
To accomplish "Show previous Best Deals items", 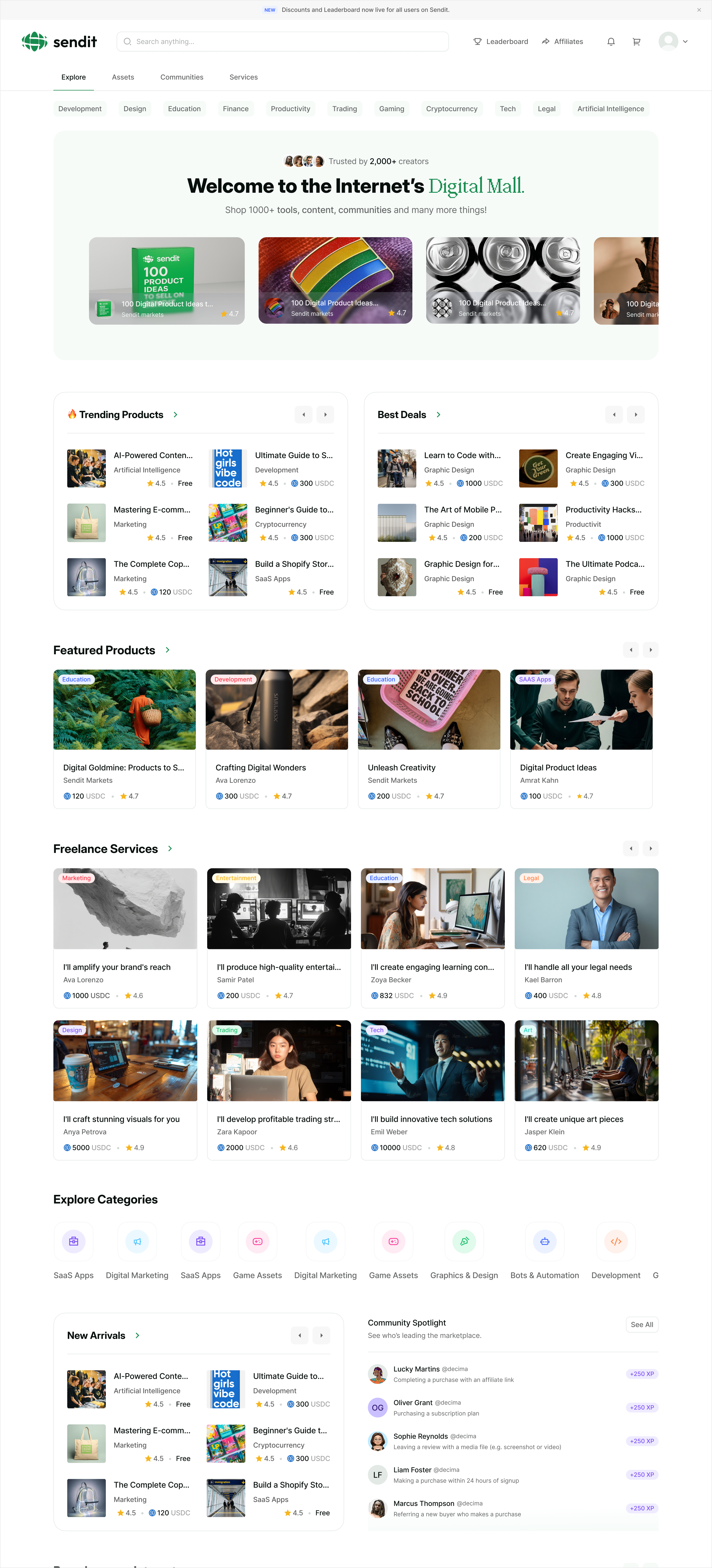I will coord(614,415).
